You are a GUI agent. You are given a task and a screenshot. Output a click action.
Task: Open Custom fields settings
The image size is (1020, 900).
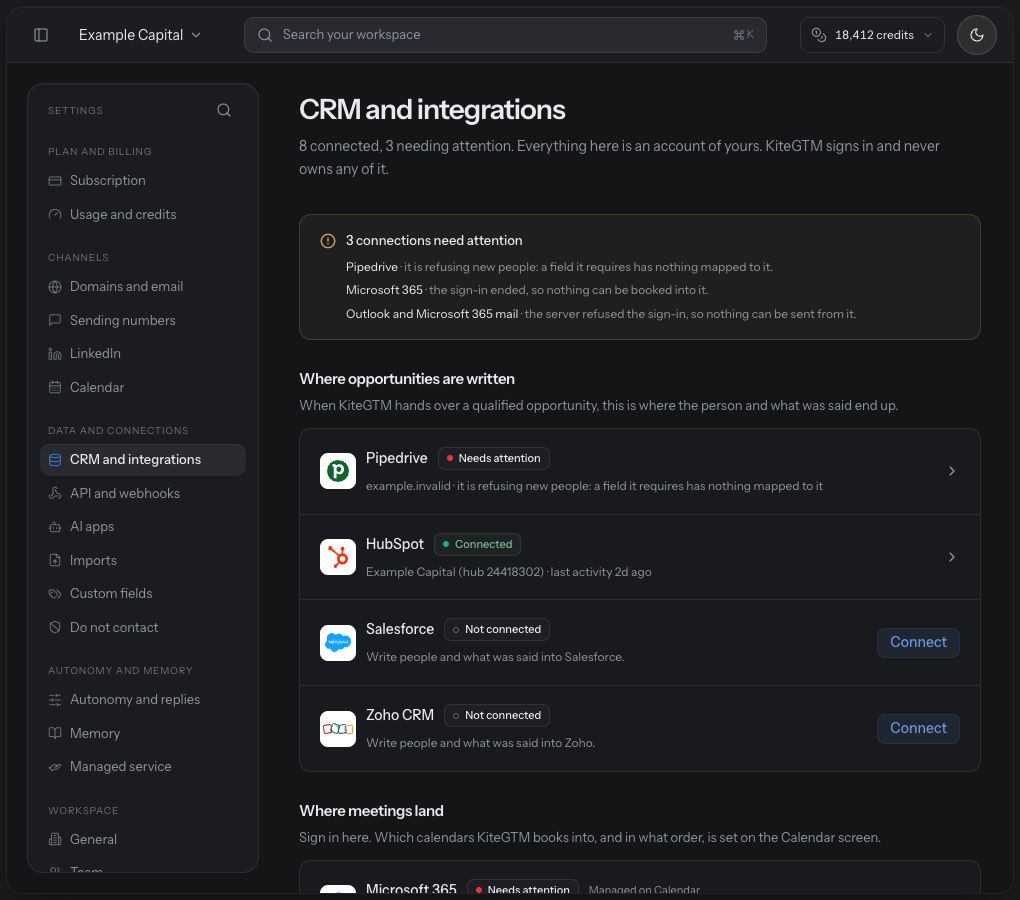142,593
